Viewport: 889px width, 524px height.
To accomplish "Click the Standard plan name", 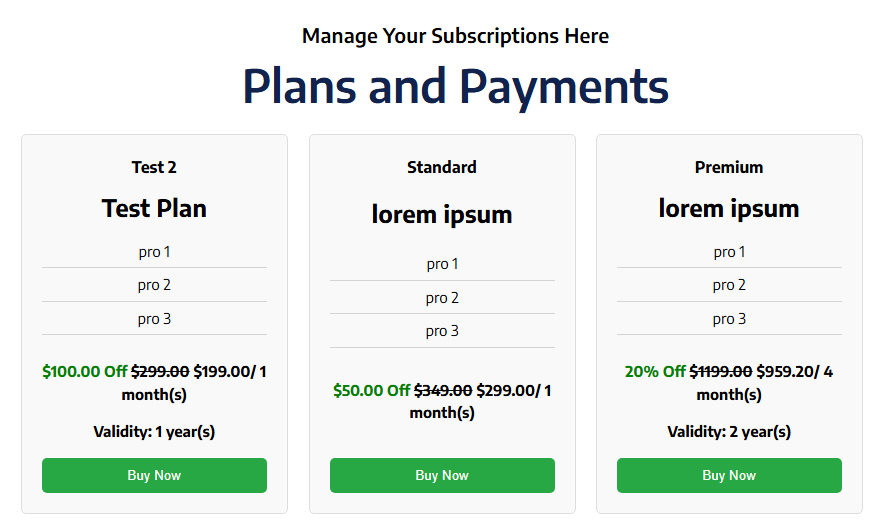I will point(442,167).
